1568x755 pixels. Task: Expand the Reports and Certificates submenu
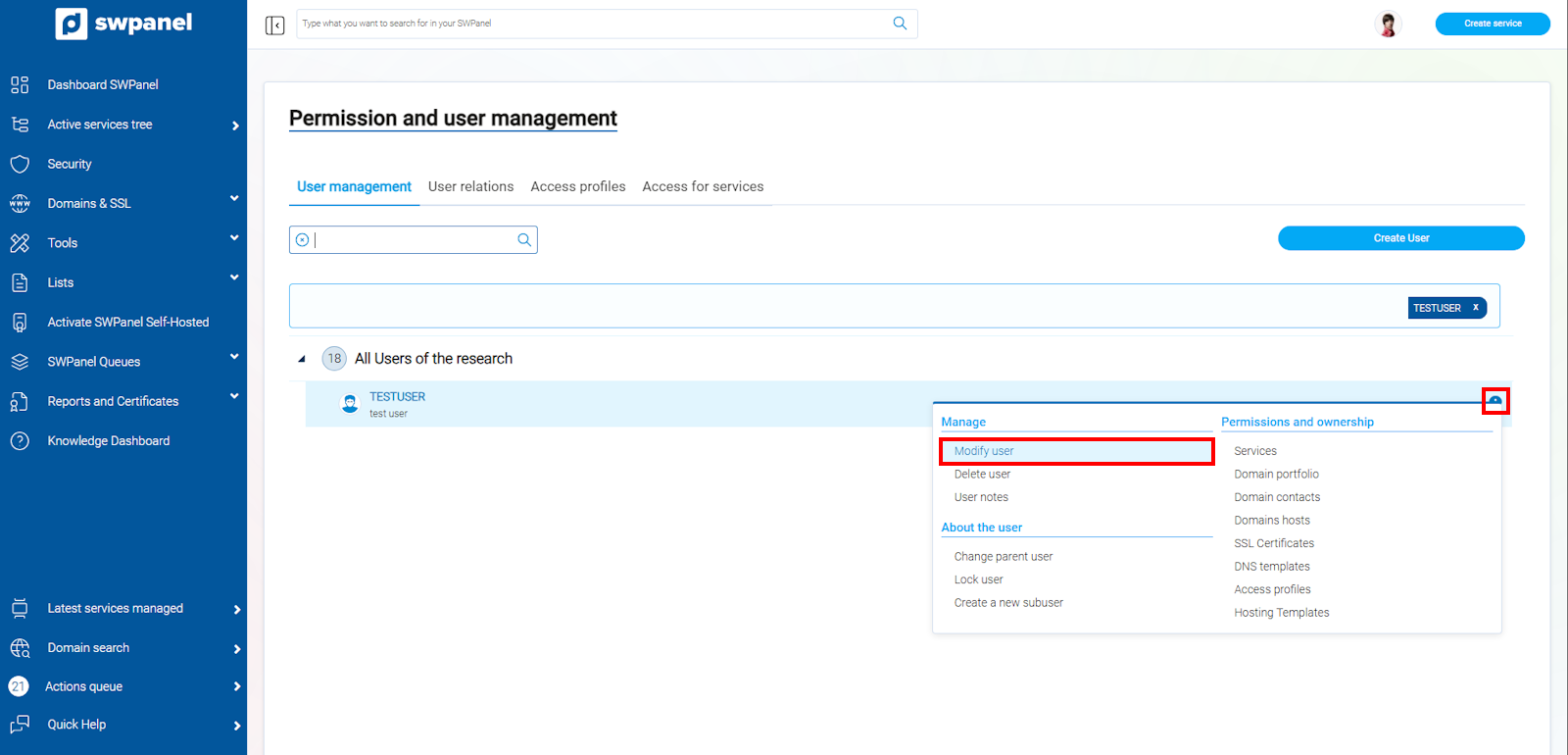coord(234,397)
